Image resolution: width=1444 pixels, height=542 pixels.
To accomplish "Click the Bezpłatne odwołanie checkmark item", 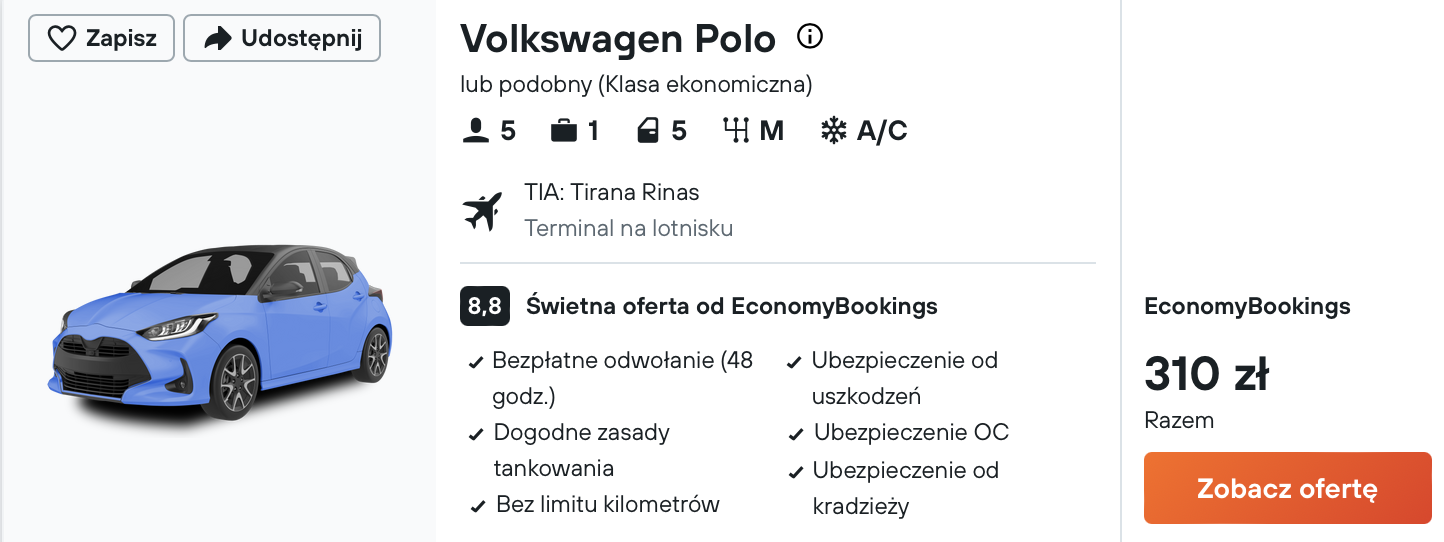I will pyautogui.click(x=610, y=378).
